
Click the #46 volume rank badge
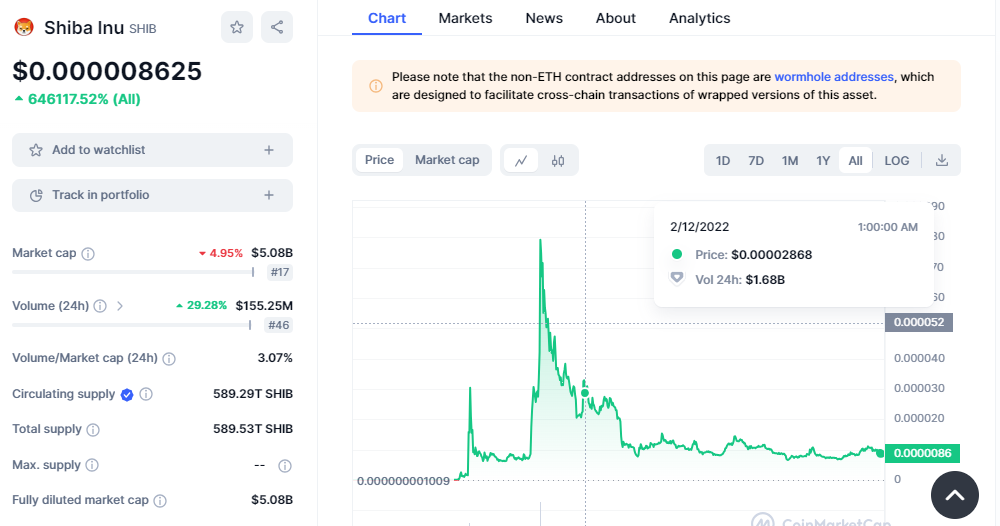(279, 325)
